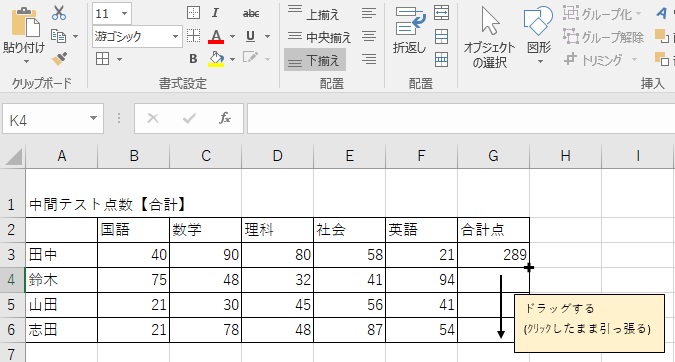Click cell with value 94
675x362 pixels.
coord(421,280)
